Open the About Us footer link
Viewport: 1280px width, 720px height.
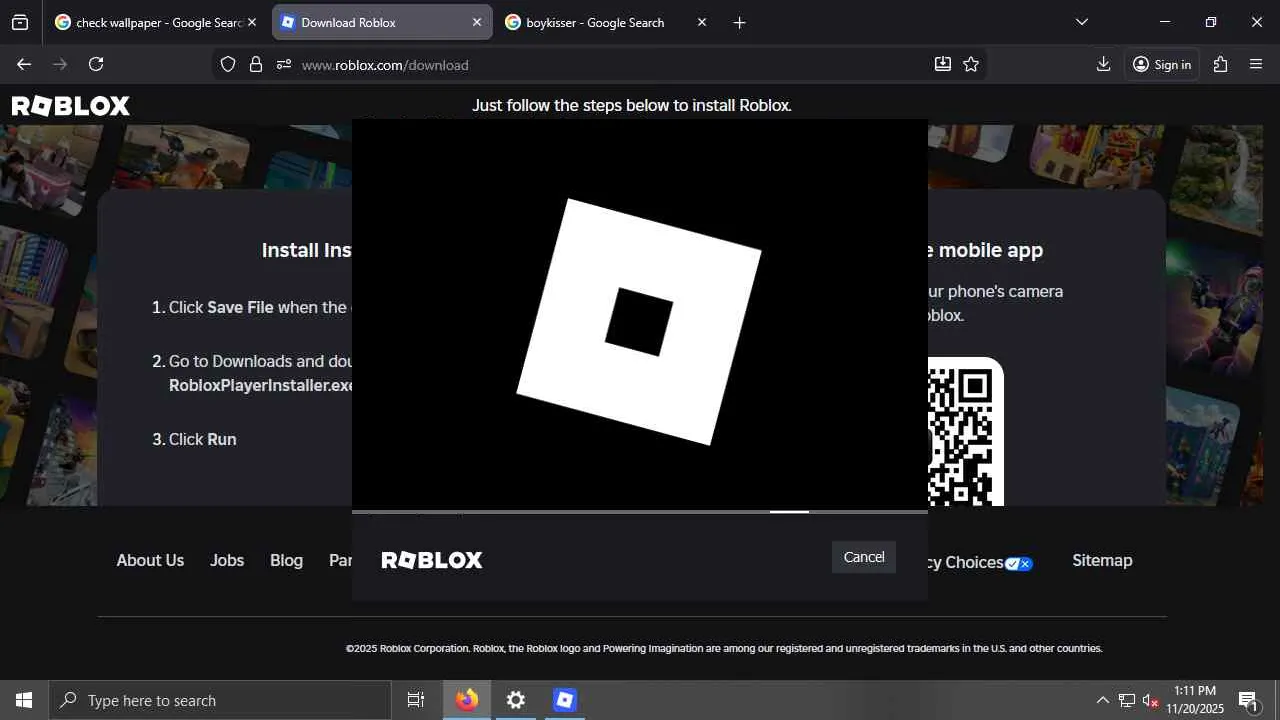click(150, 561)
